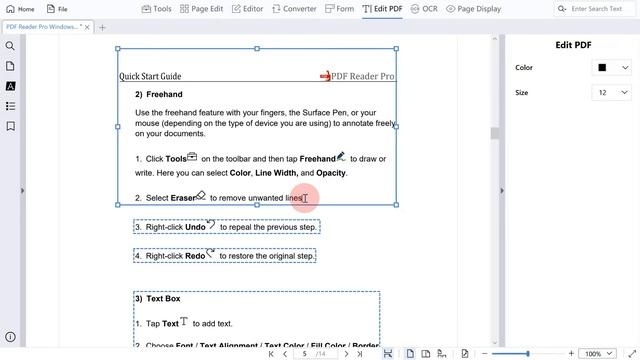The width and height of the screenshot is (640, 360).
Task: Open the Editor tab
Action: (x=248, y=9)
